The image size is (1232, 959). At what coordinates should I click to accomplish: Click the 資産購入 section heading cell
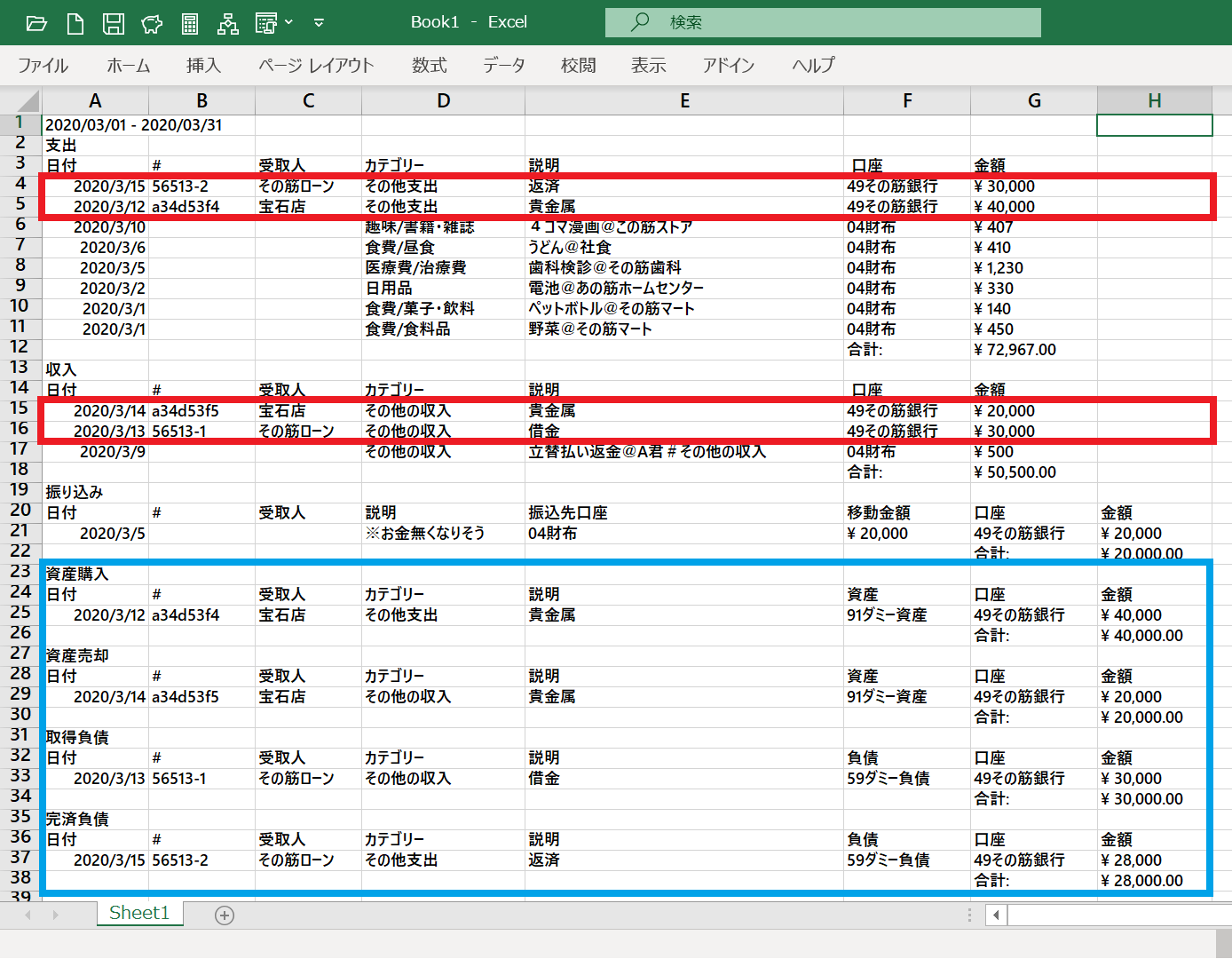point(95,575)
